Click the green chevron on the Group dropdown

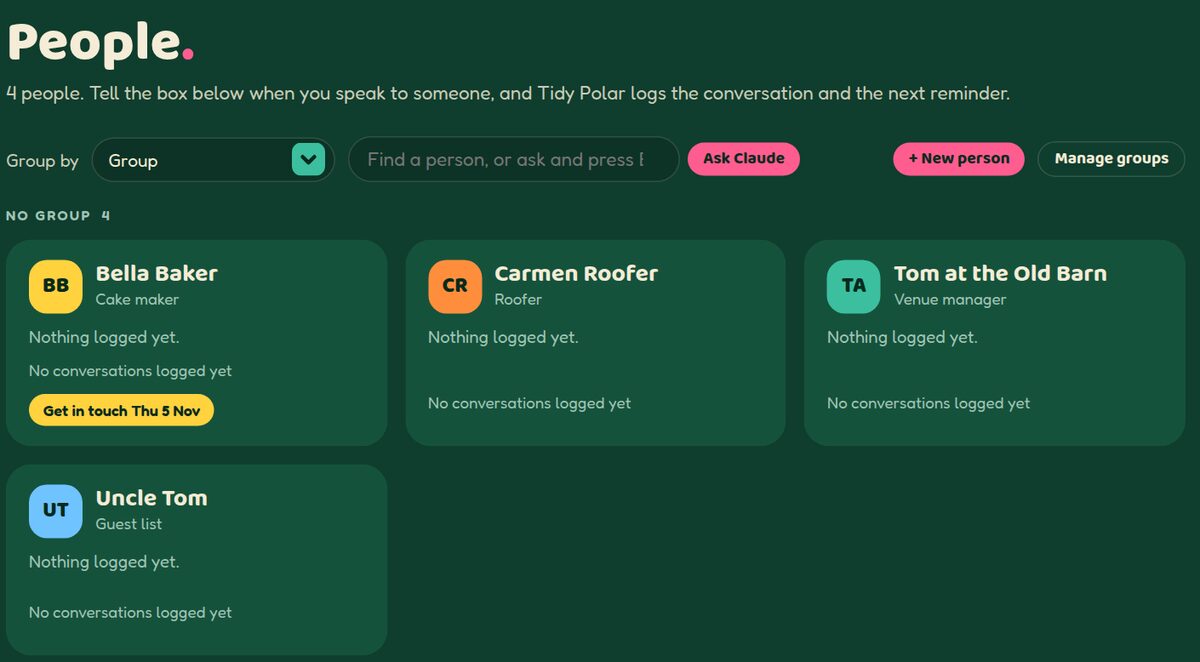309,160
